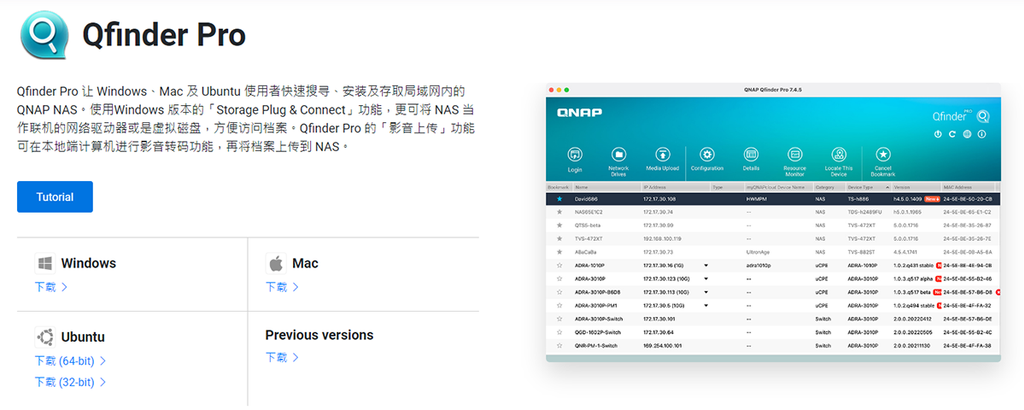Click version 2.0.0.20220412
The image size is (1024, 410).
click(x=913, y=319)
